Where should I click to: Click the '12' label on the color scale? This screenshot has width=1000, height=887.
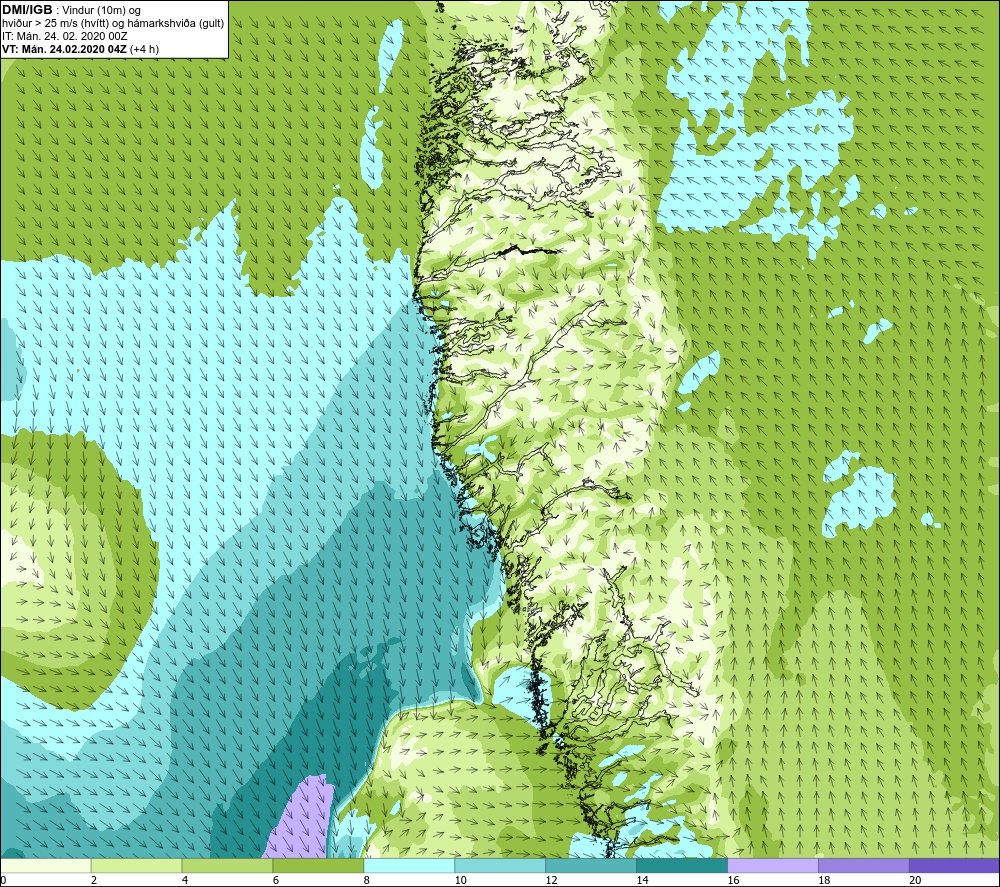point(551,880)
